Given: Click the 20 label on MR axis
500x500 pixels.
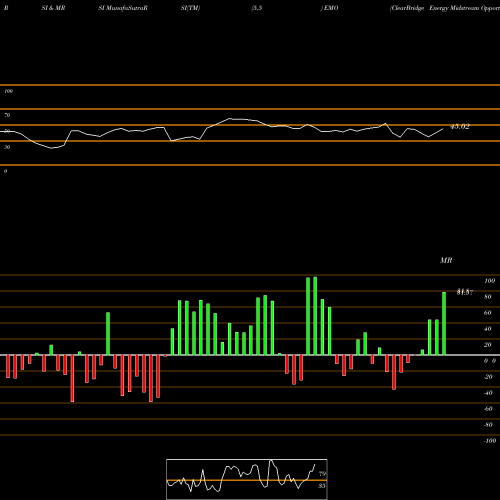Looking at the screenshot, I should [x=488, y=345].
